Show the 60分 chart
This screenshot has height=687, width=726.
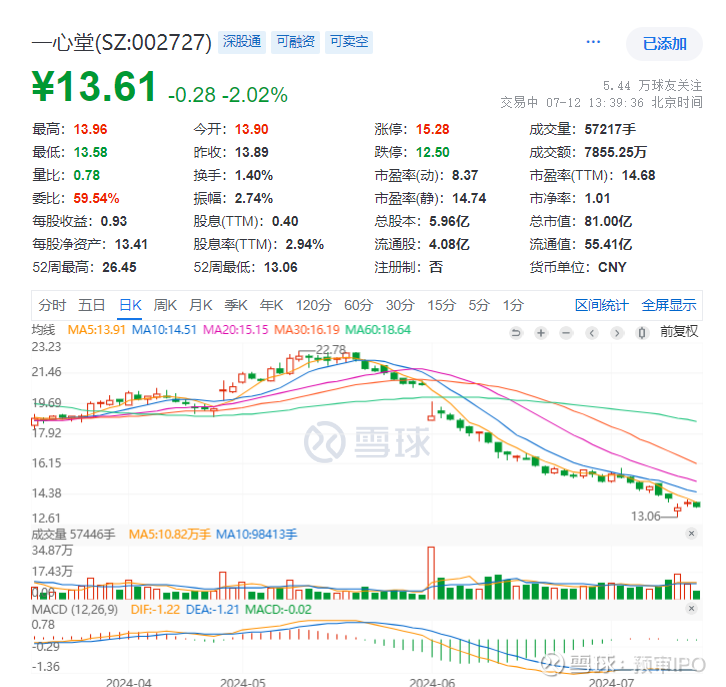[x=358, y=306]
